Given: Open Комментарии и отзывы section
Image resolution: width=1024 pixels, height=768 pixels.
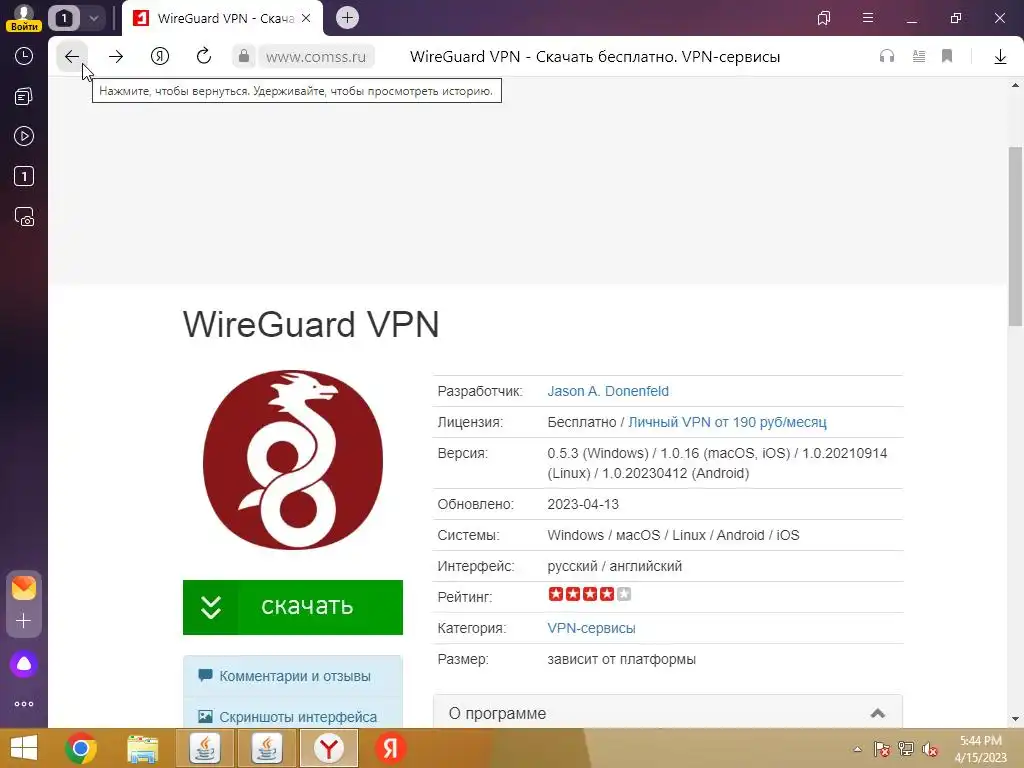Looking at the screenshot, I should tap(293, 676).
